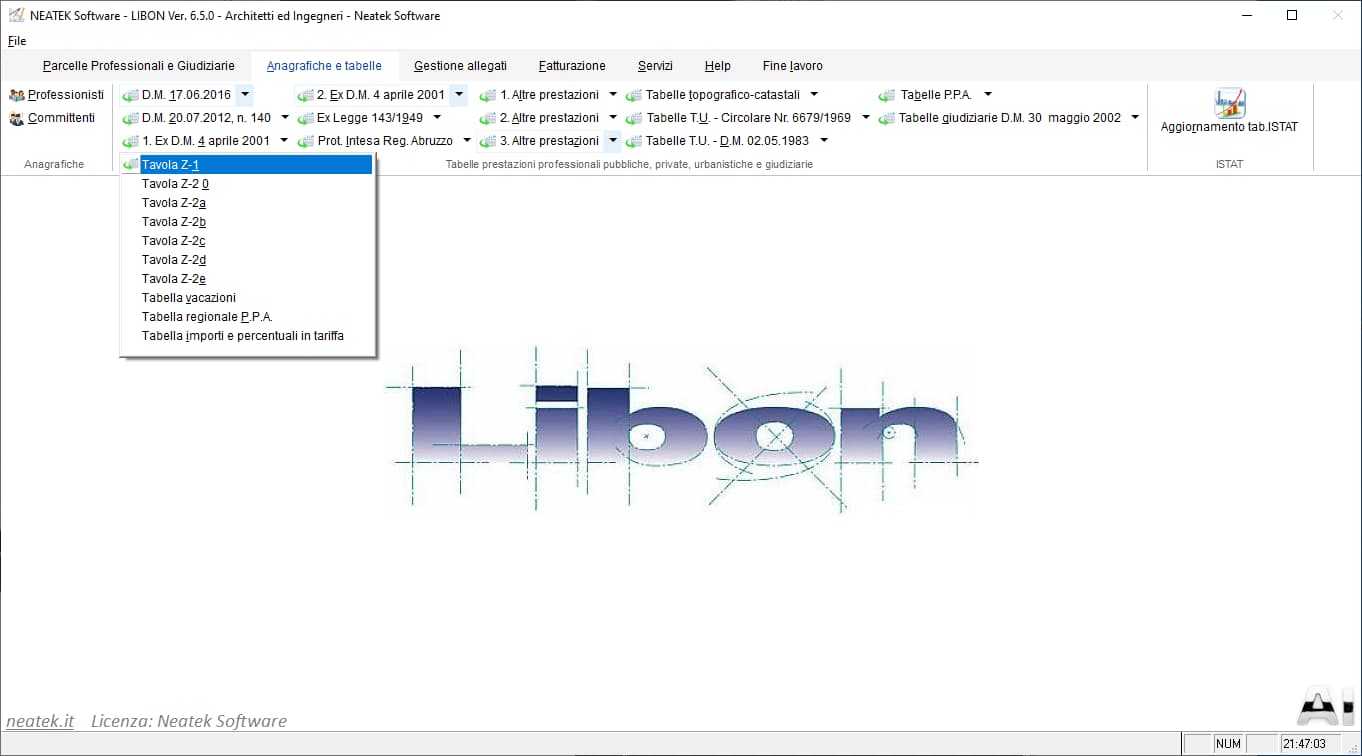Select the Fine lavoro tab
The image size is (1362, 756).
(x=792, y=66)
